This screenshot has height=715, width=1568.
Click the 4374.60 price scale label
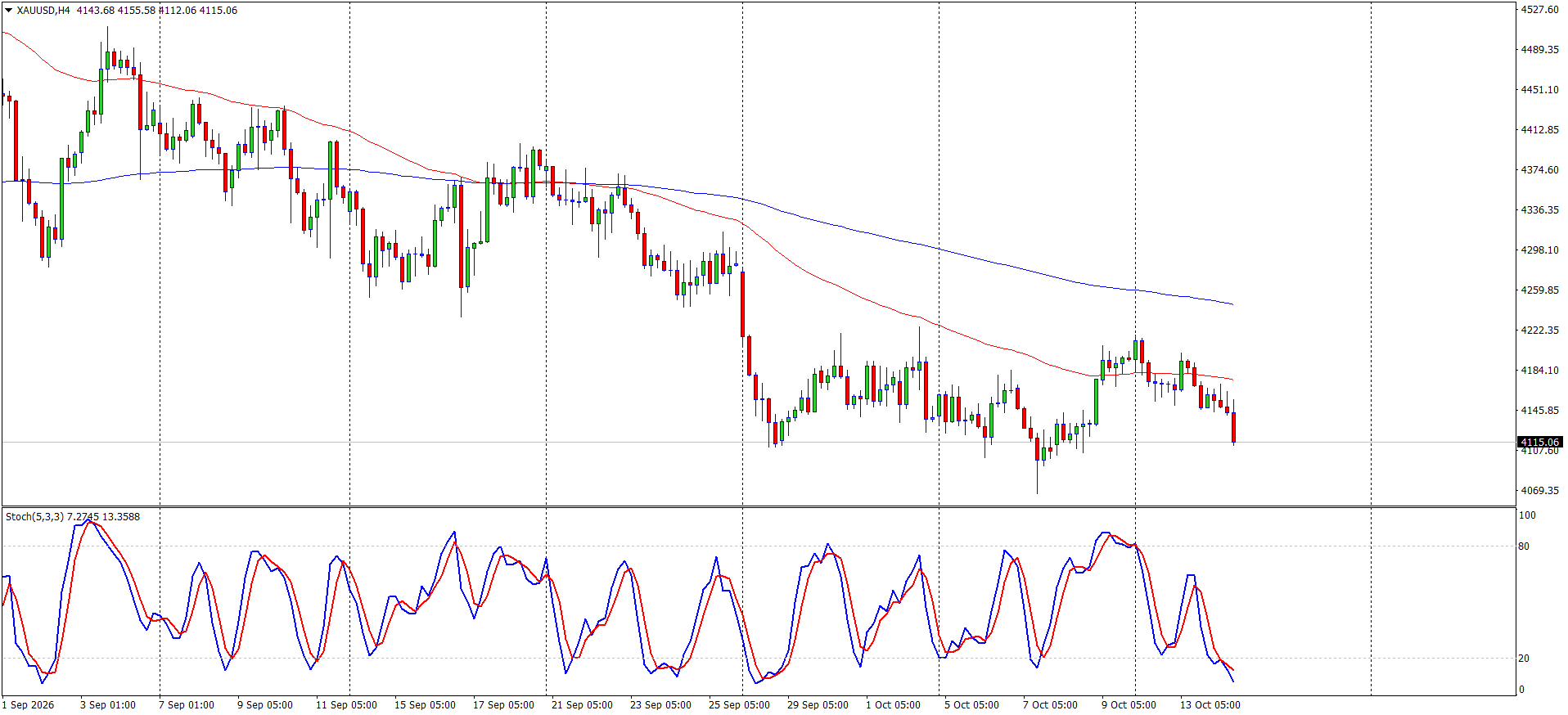[1539, 170]
